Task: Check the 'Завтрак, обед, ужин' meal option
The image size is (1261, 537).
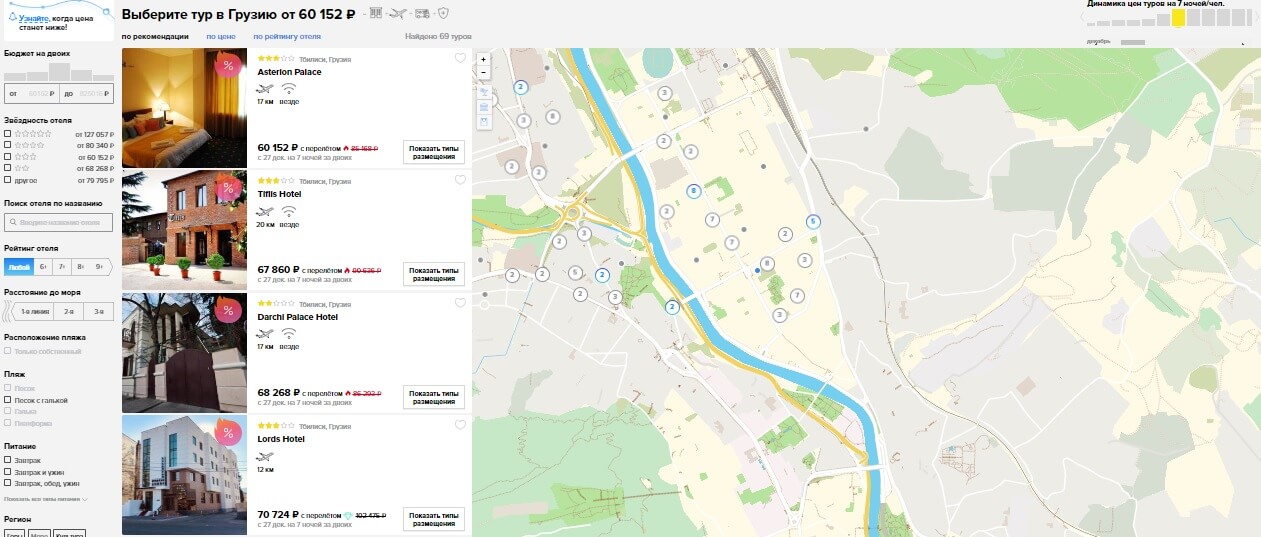Action: [x=8, y=483]
